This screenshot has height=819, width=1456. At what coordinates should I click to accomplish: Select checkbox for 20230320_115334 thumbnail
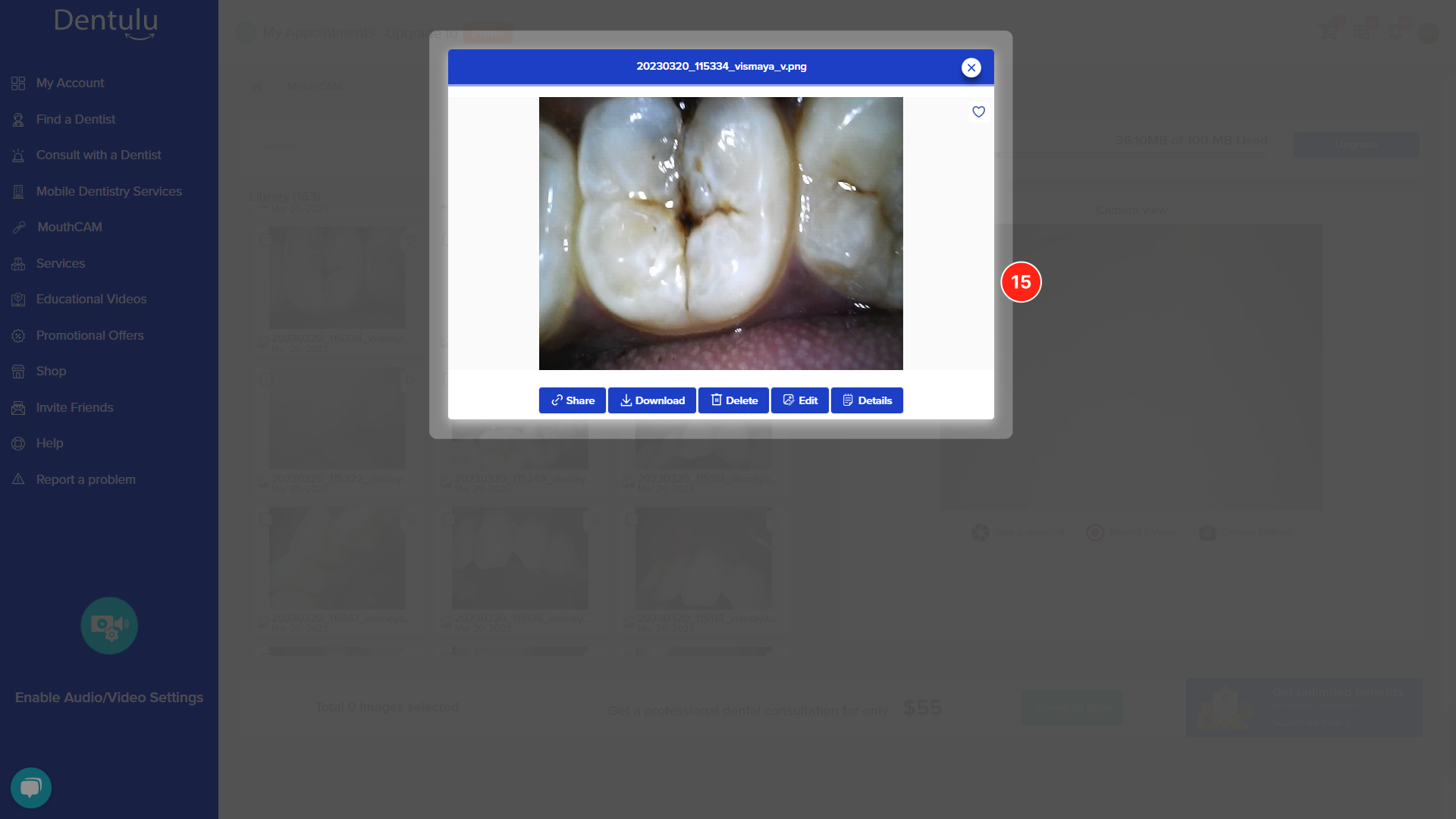pyautogui.click(x=265, y=240)
